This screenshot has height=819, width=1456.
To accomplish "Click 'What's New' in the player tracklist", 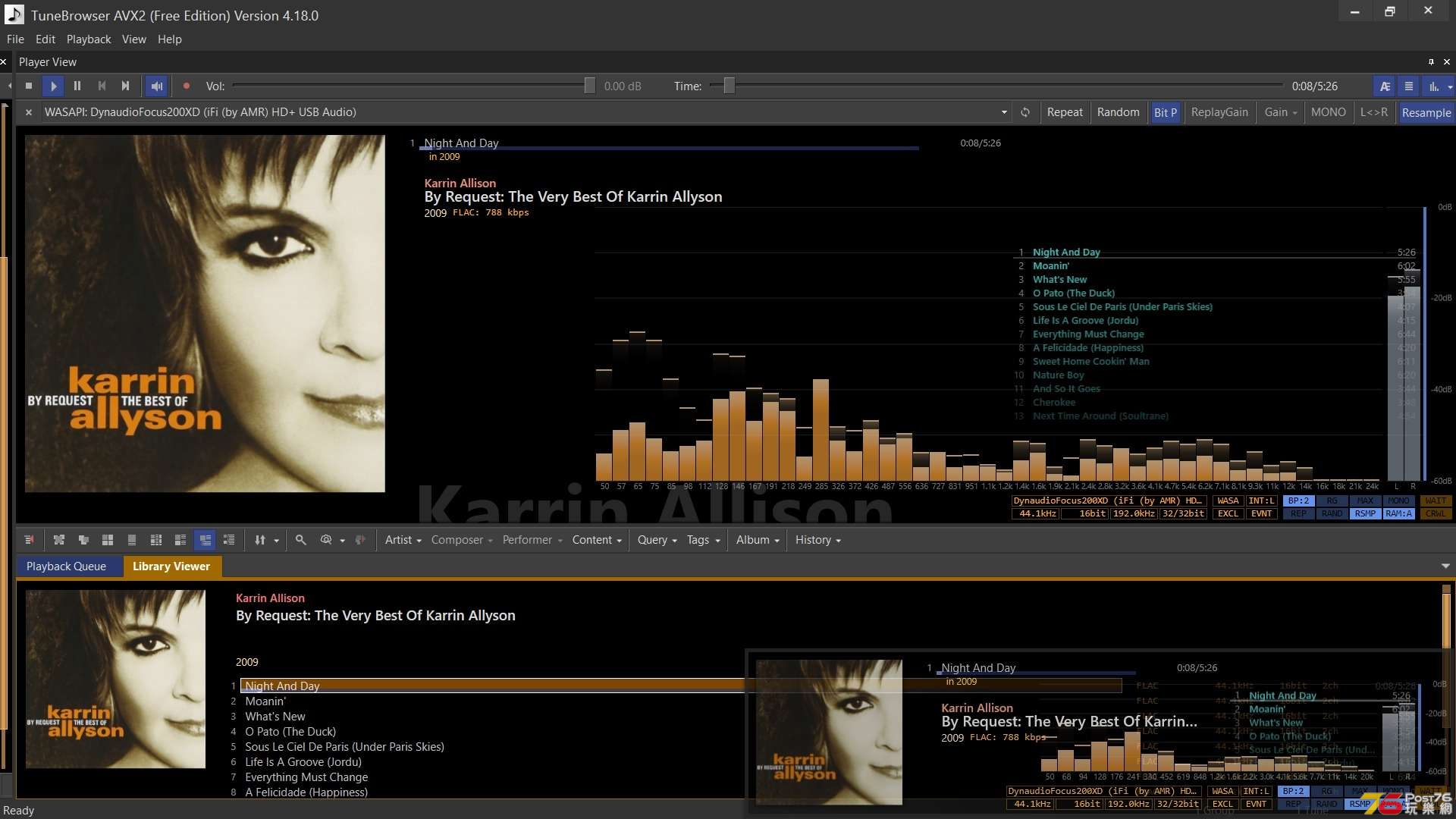I will coord(1059,280).
